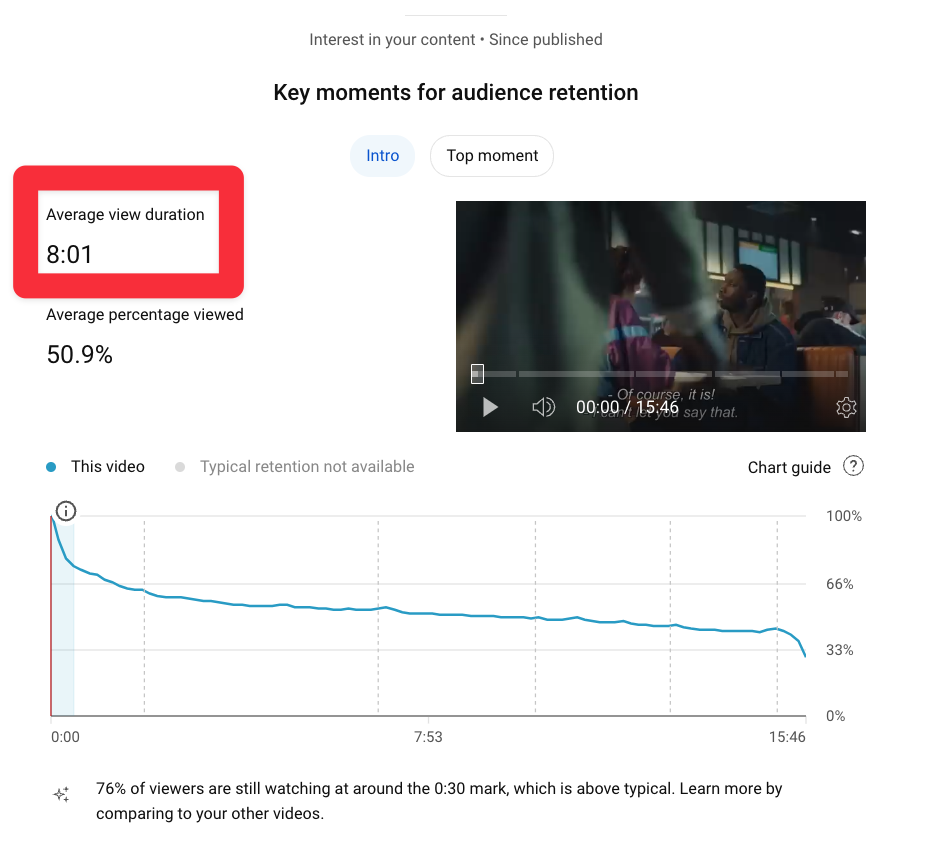The width and height of the screenshot is (946, 849).
Task: Click the gray dot beside Typical retention
Action: pyautogui.click(x=180, y=467)
